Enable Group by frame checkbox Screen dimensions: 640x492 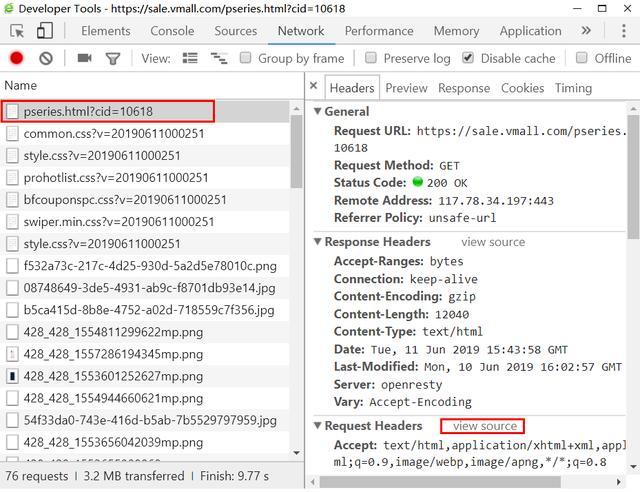pos(245,58)
